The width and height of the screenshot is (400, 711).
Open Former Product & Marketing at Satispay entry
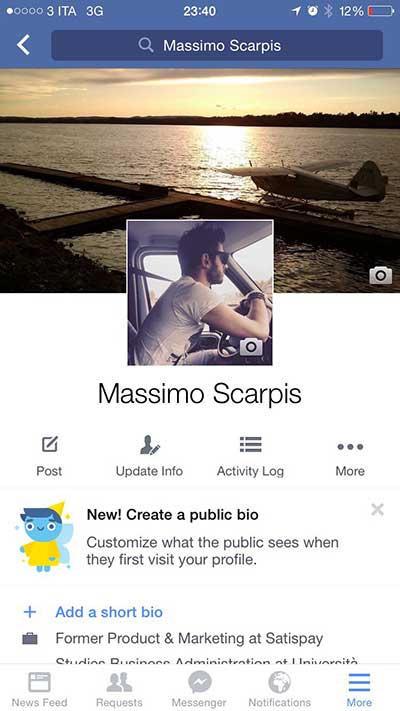(x=189, y=638)
